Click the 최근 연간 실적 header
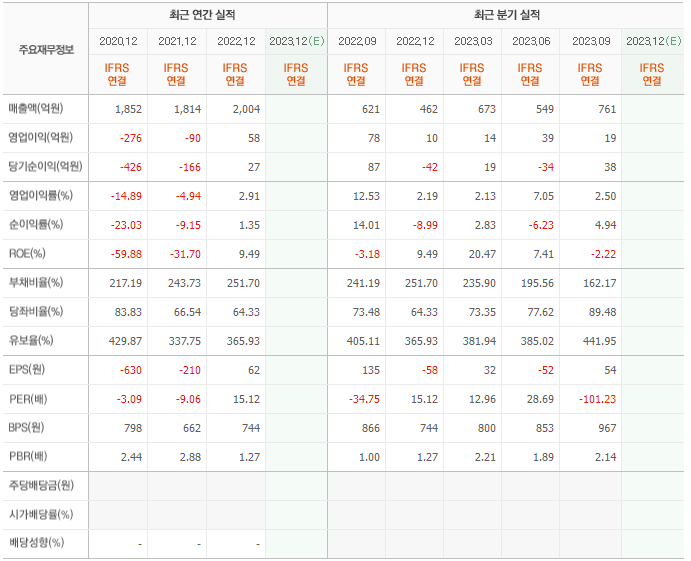The width and height of the screenshot is (691, 561). (202, 15)
